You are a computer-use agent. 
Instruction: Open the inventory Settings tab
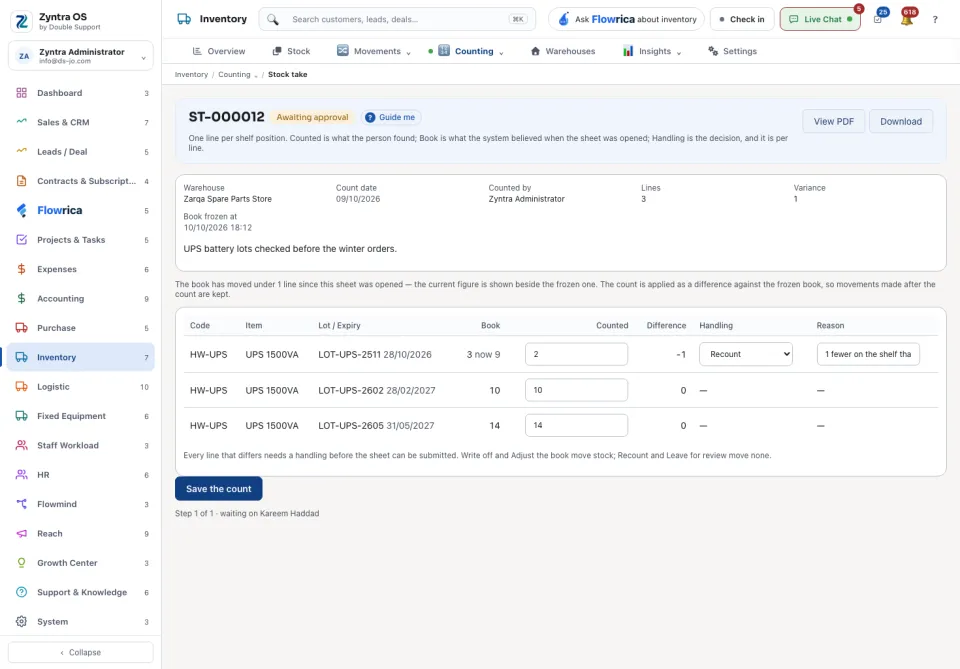click(732, 51)
